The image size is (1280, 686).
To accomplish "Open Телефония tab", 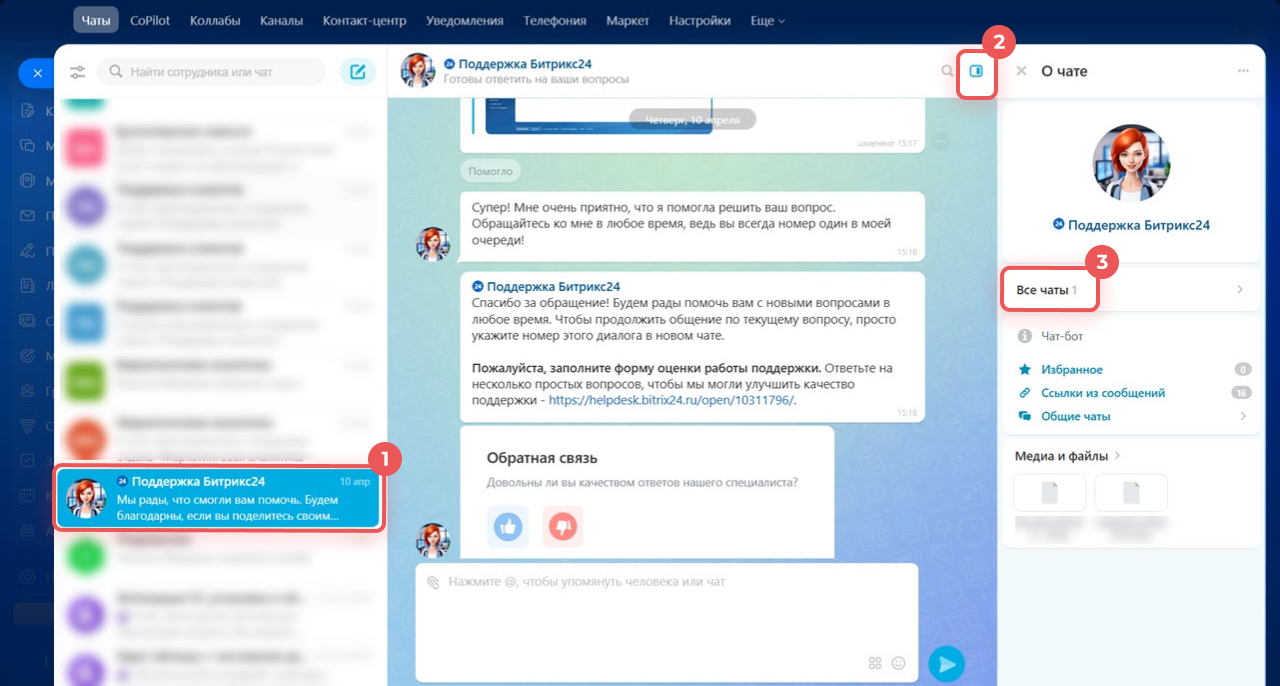I will [556, 20].
